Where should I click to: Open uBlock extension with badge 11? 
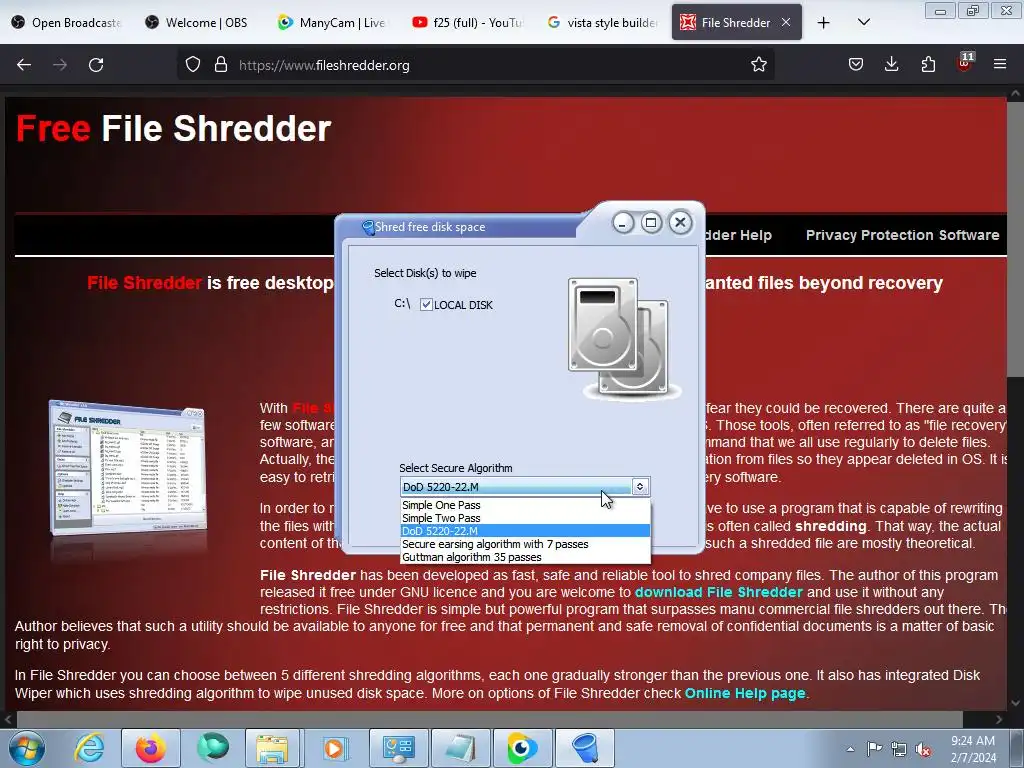pos(965,63)
